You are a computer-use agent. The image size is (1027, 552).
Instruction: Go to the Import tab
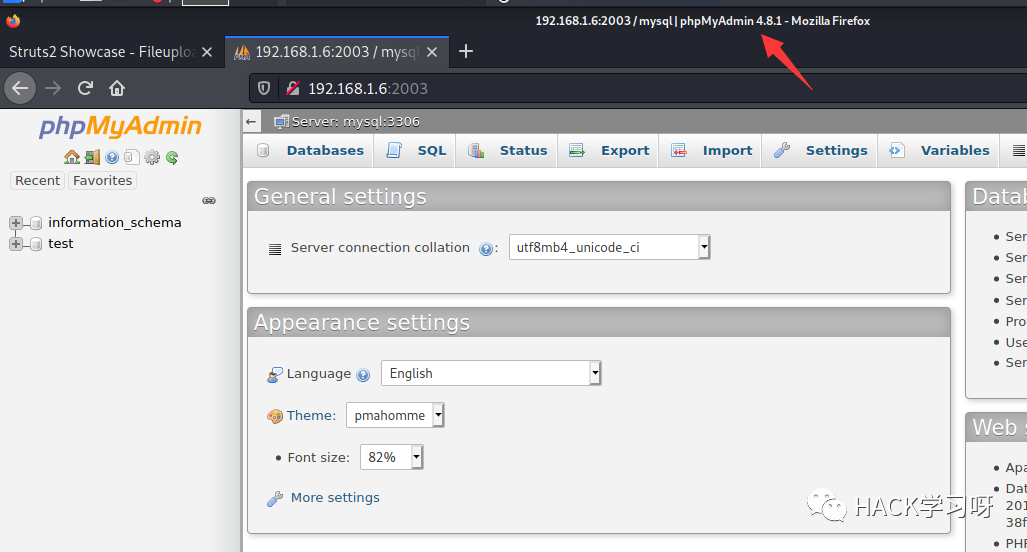click(711, 151)
